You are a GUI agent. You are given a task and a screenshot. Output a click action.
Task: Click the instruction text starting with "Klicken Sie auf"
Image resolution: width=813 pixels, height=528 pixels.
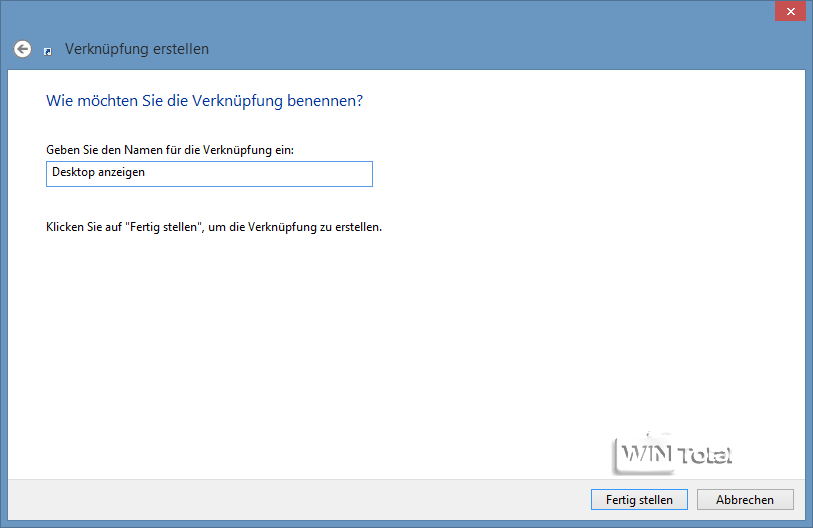pos(214,227)
